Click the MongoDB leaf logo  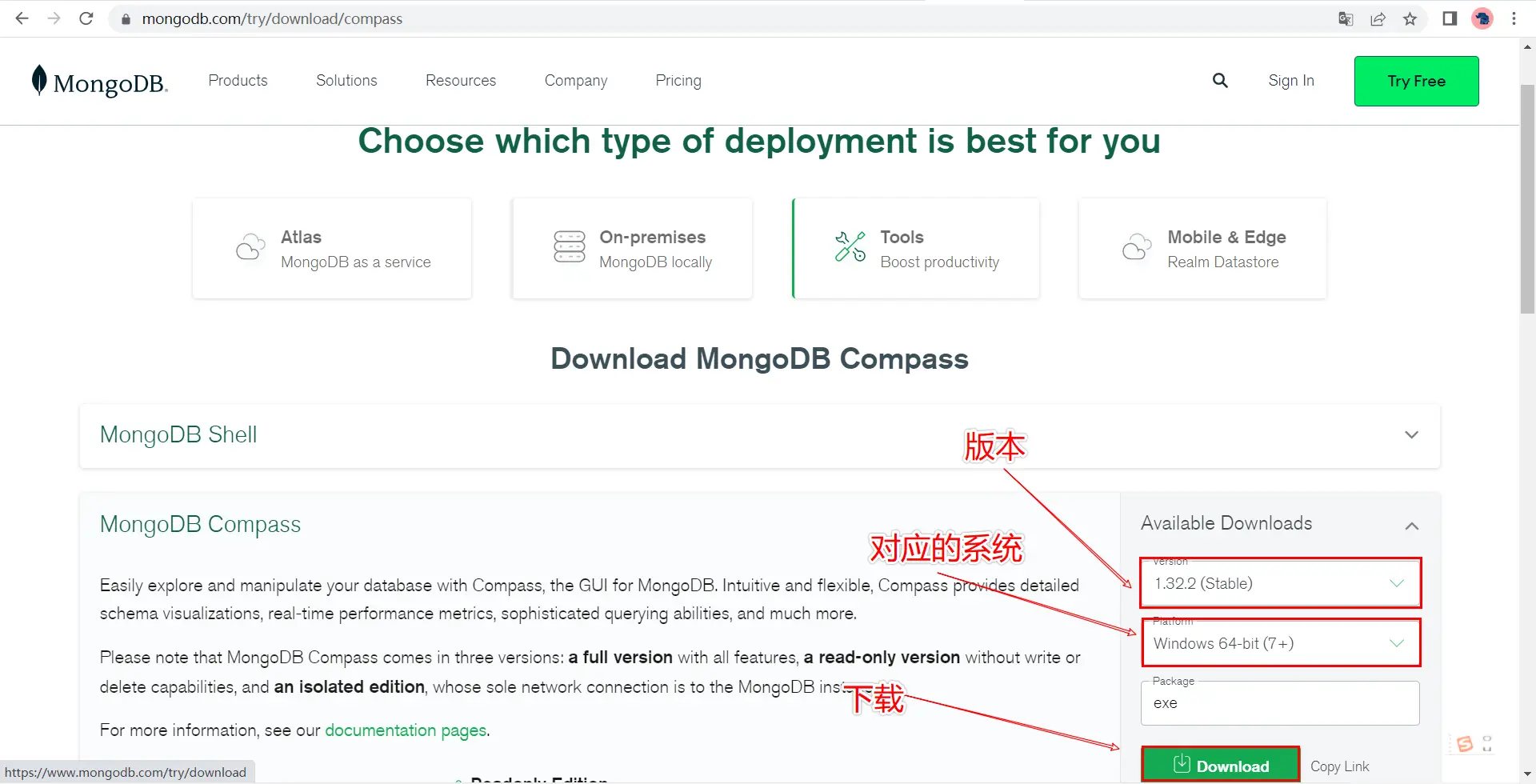tap(39, 80)
